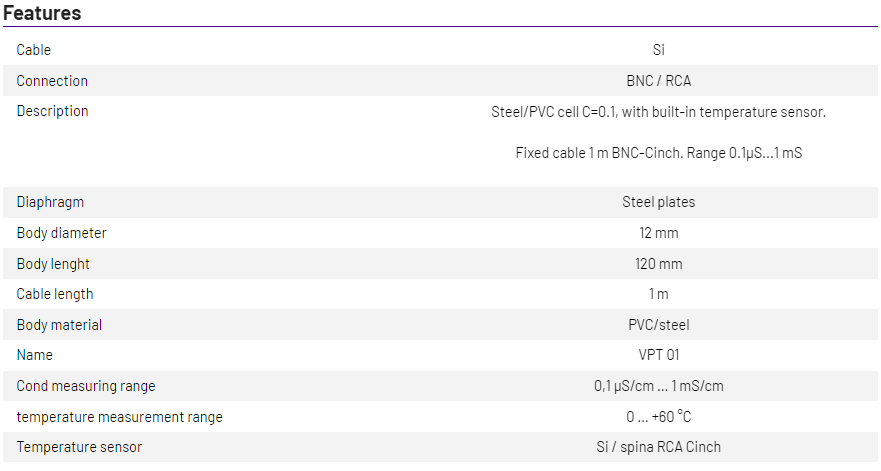The height and width of the screenshot is (471, 881).
Task: Select the 12 mm diameter value
Action: pyautogui.click(x=658, y=233)
